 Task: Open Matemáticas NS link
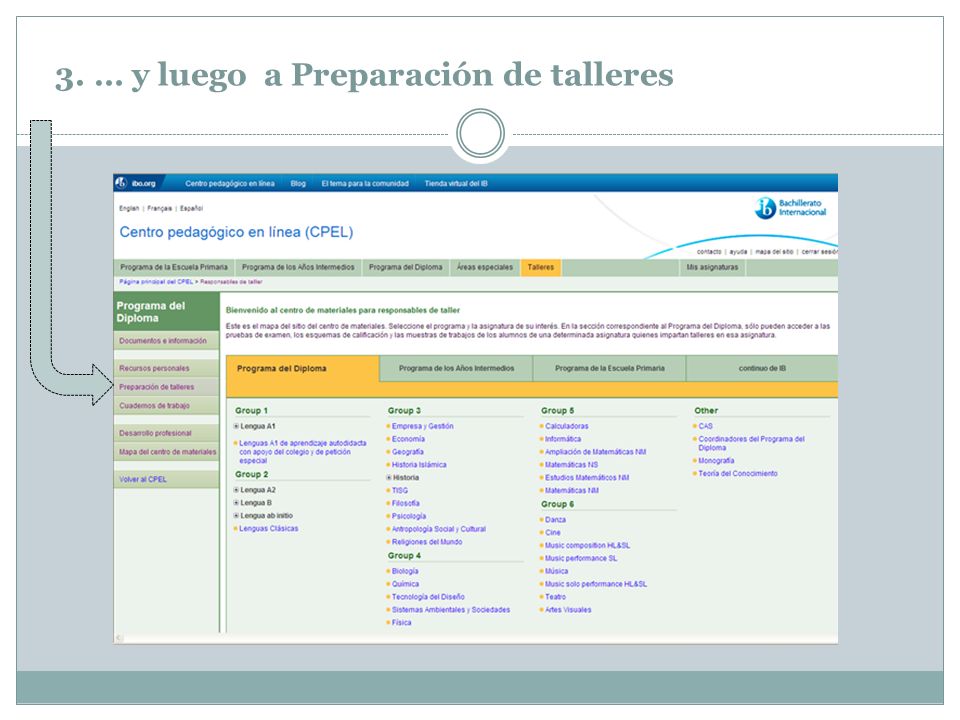(571, 465)
